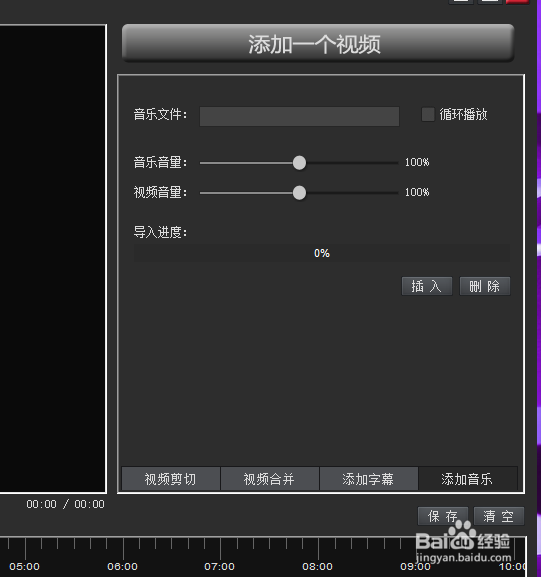Enable the 循环播放 checkbox

[x=428, y=114]
